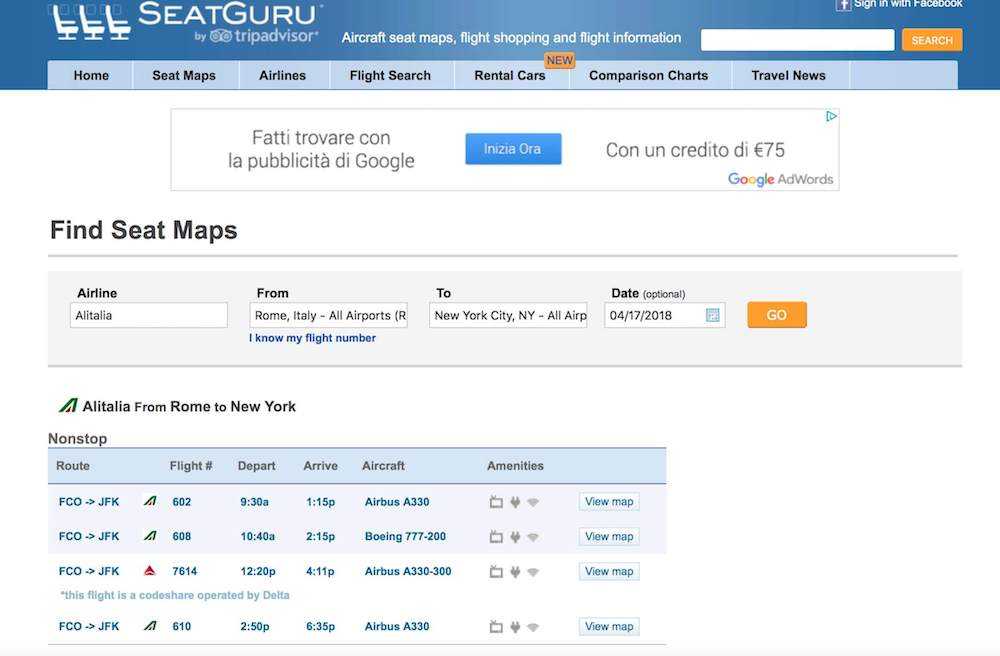This screenshot has width=1000, height=656.
Task: Click the AdChoices icon on the banner ad
Action: pyautogui.click(x=831, y=117)
